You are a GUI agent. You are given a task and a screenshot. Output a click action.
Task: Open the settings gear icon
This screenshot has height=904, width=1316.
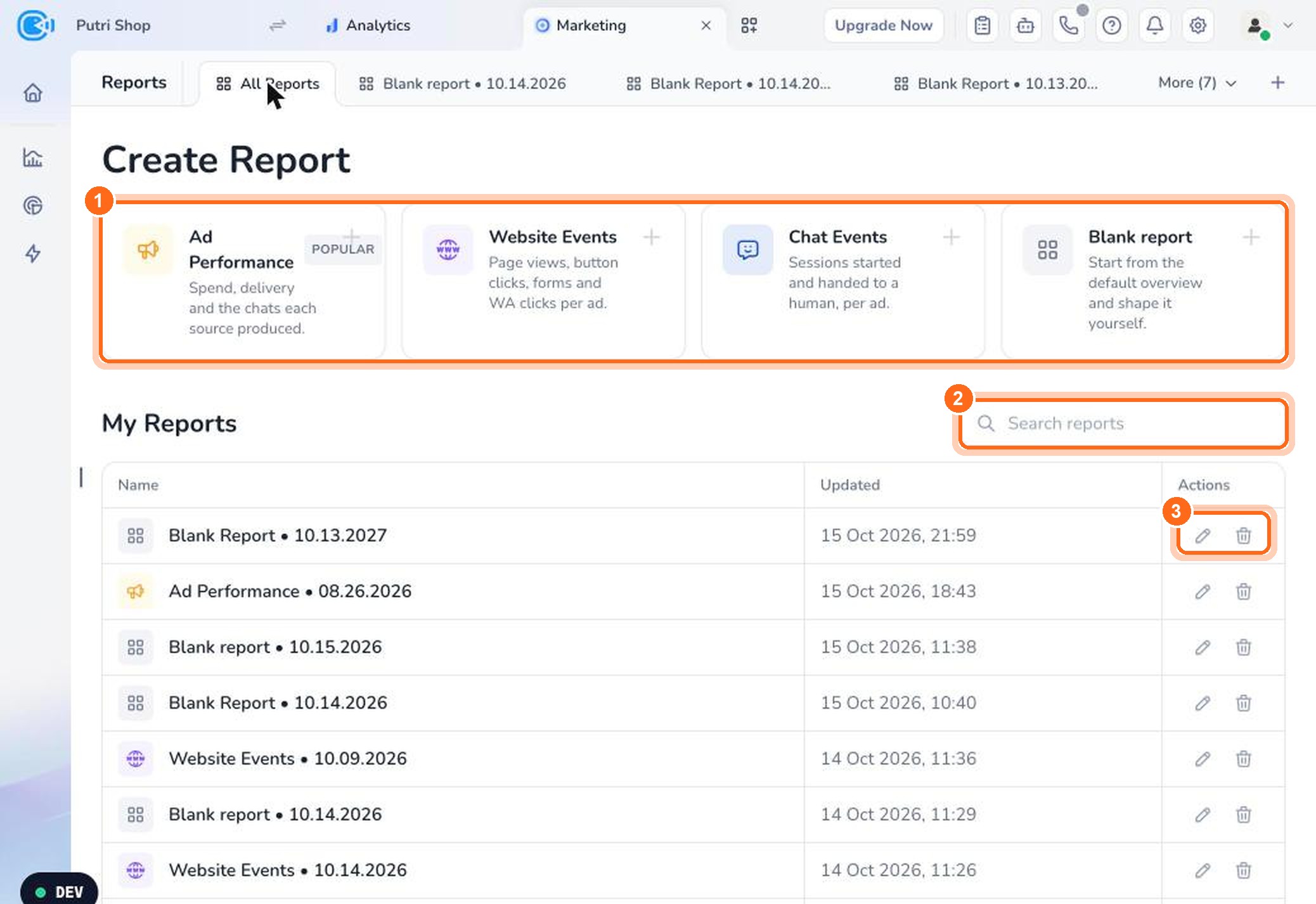pos(1197,25)
